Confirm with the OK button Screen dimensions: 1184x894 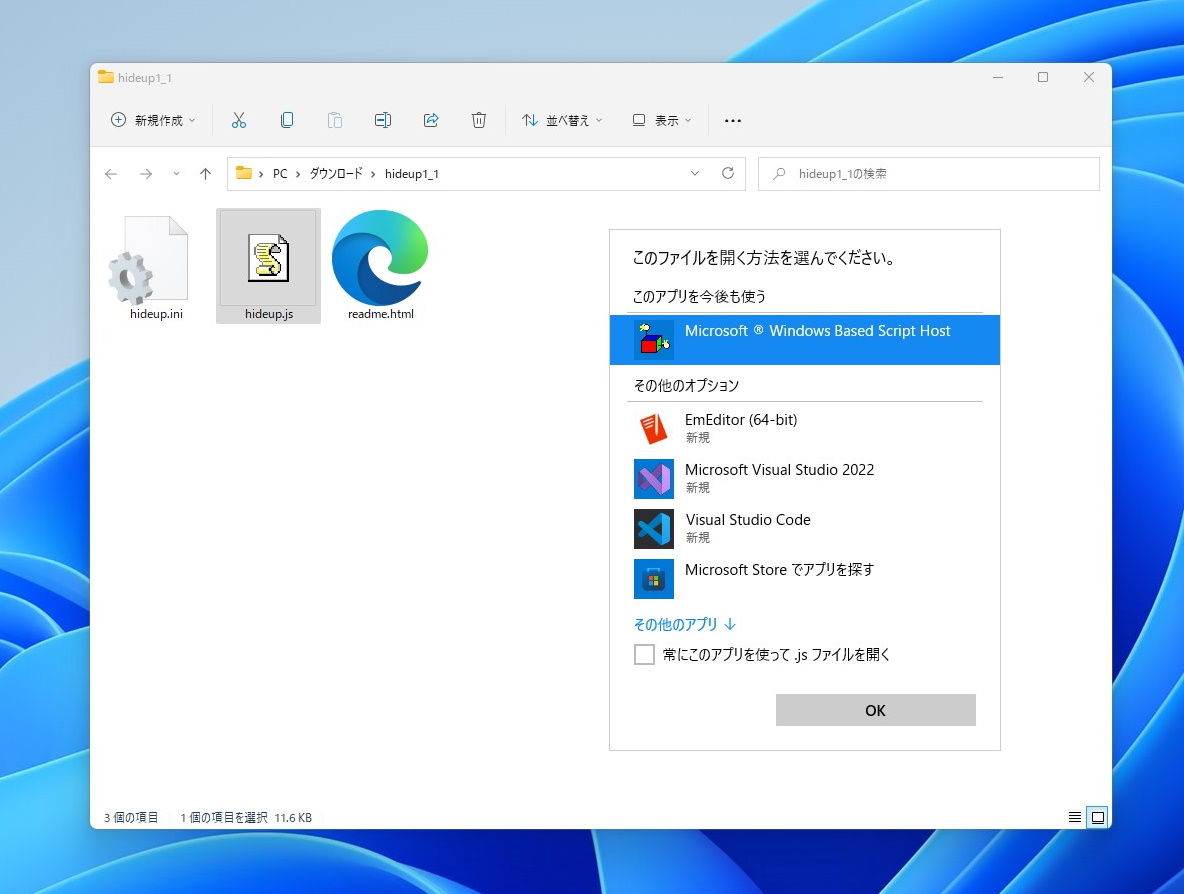[x=874, y=710]
